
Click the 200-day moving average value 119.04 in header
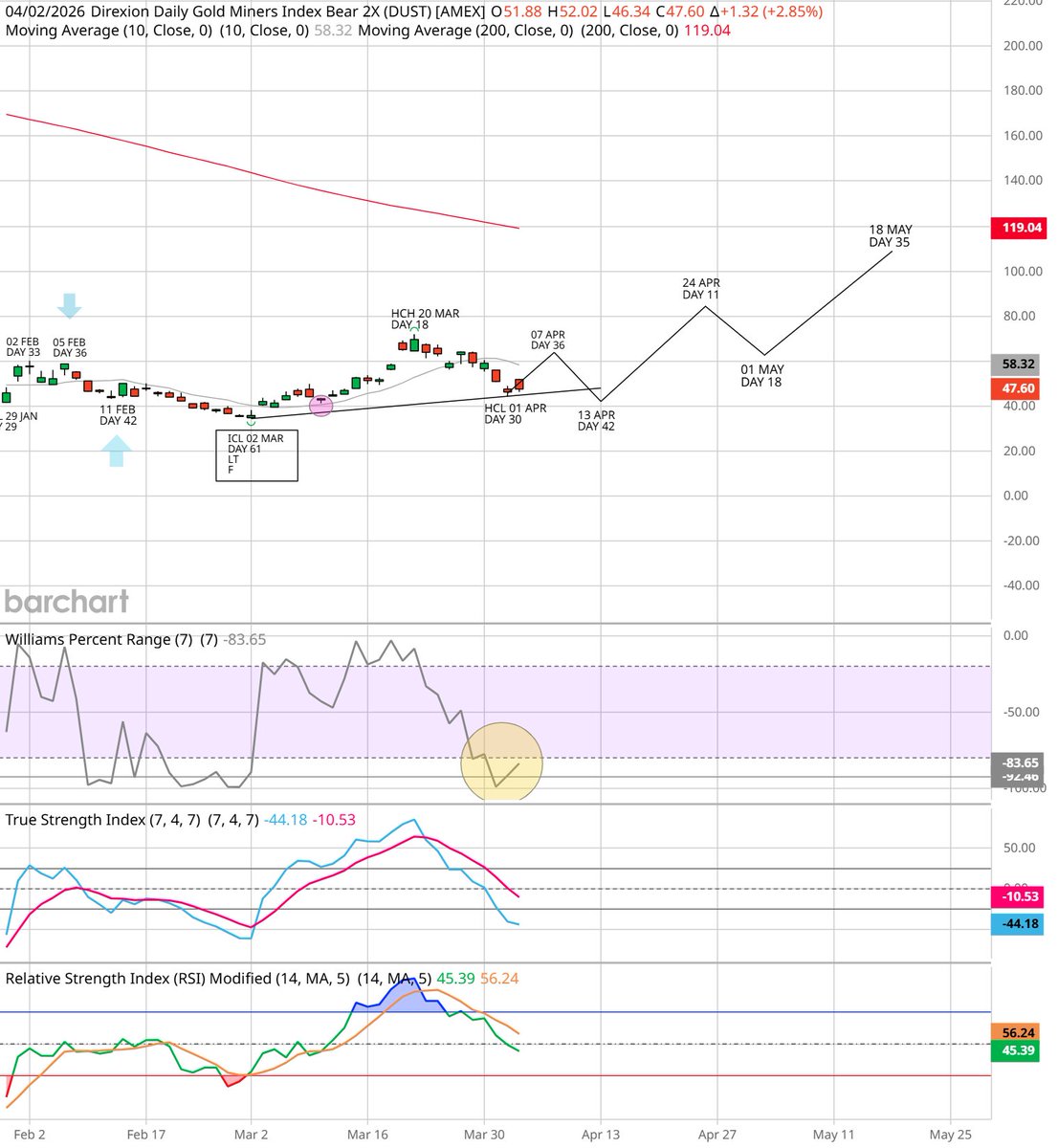pyautogui.click(x=707, y=30)
